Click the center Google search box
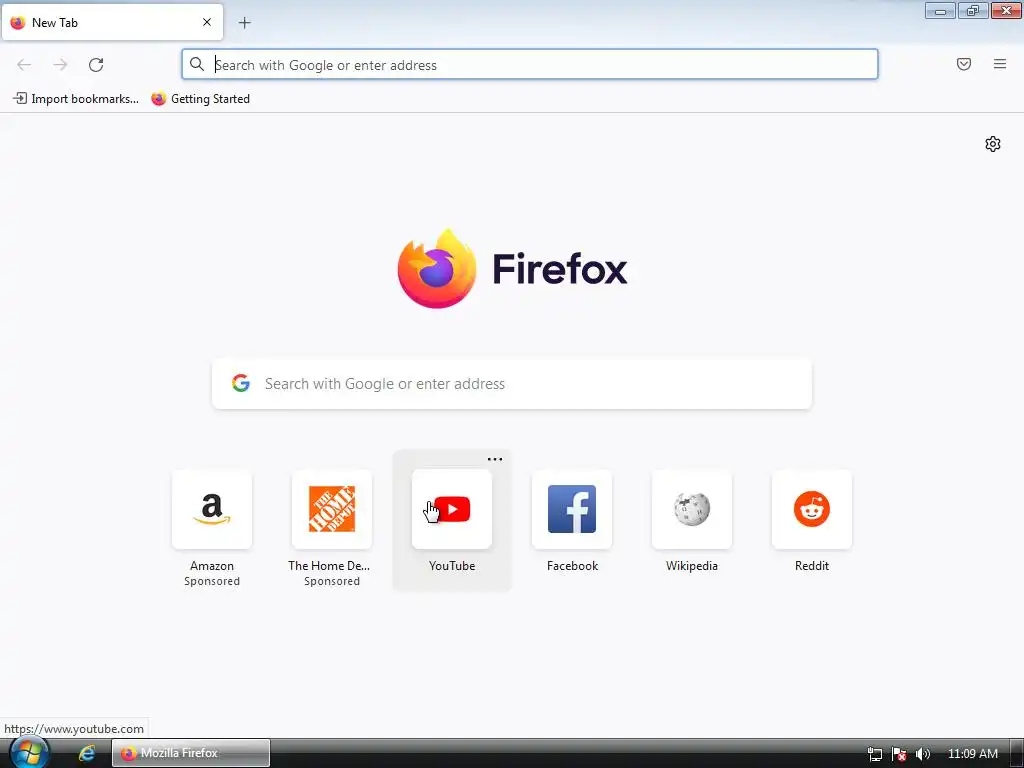The height and width of the screenshot is (768, 1024). (x=512, y=383)
